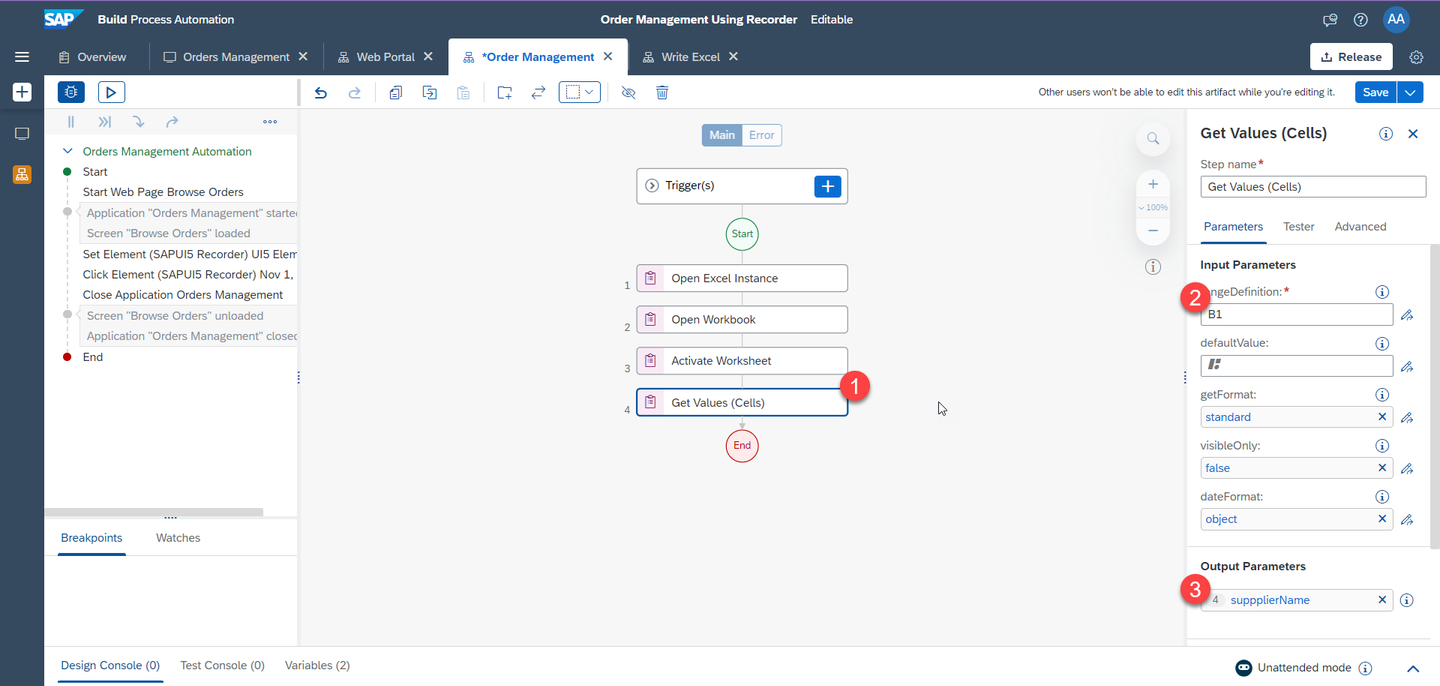Open the Variables (2) tab
The image size is (1440, 686).
click(x=317, y=665)
